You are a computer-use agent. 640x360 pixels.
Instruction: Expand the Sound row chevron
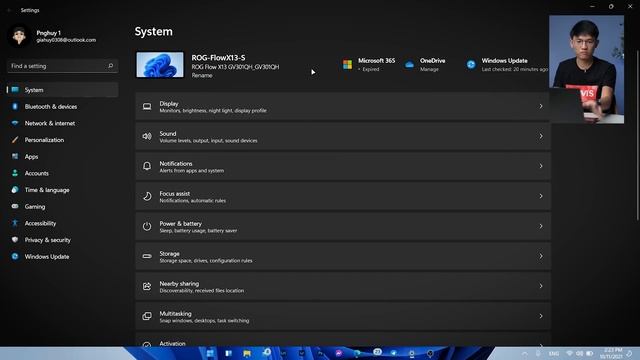point(541,136)
